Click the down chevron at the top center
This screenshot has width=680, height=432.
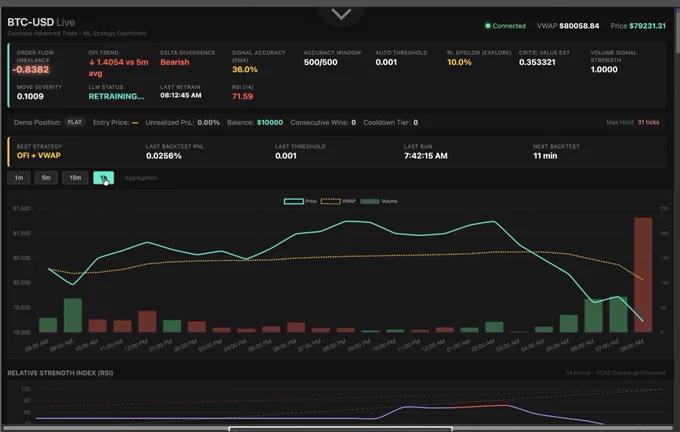[x=341, y=14]
